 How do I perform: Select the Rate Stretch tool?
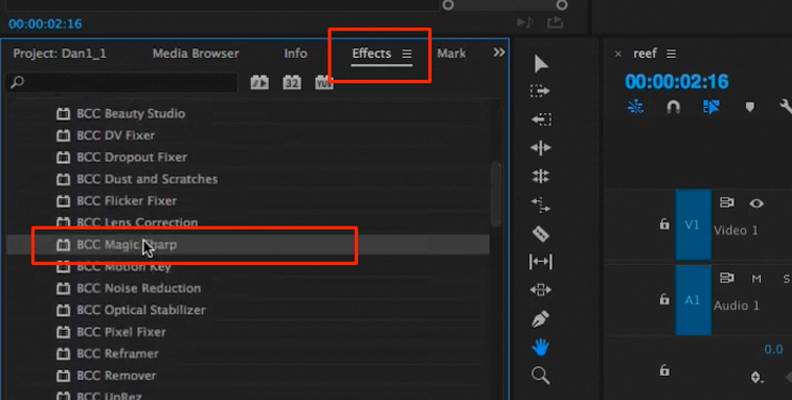click(x=540, y=205)
